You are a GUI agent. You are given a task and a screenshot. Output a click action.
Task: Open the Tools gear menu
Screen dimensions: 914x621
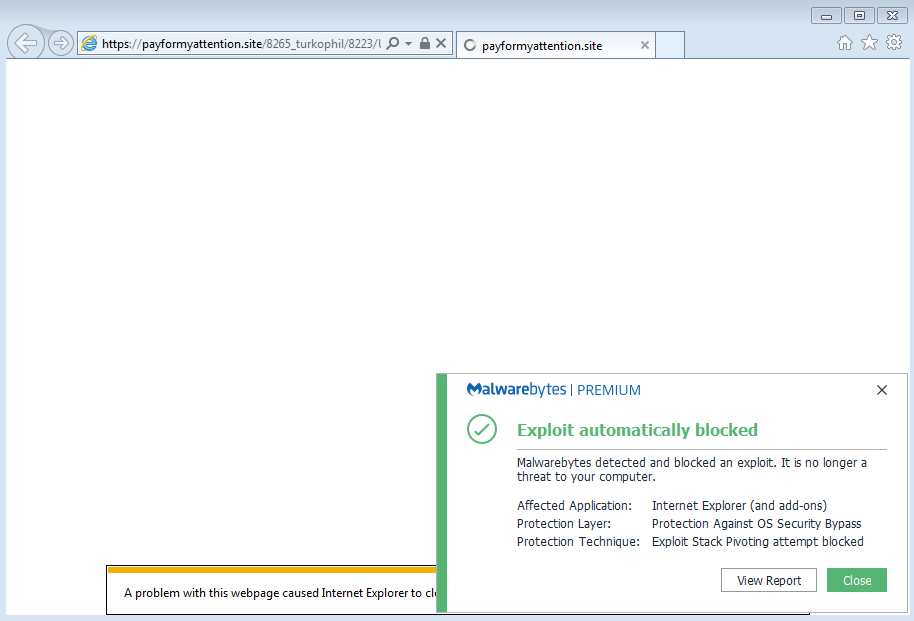coord(894,43)
